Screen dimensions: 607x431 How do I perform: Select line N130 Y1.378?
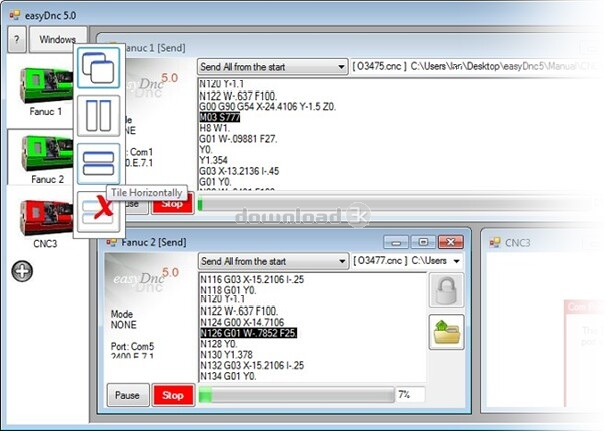tap(226, 355)
